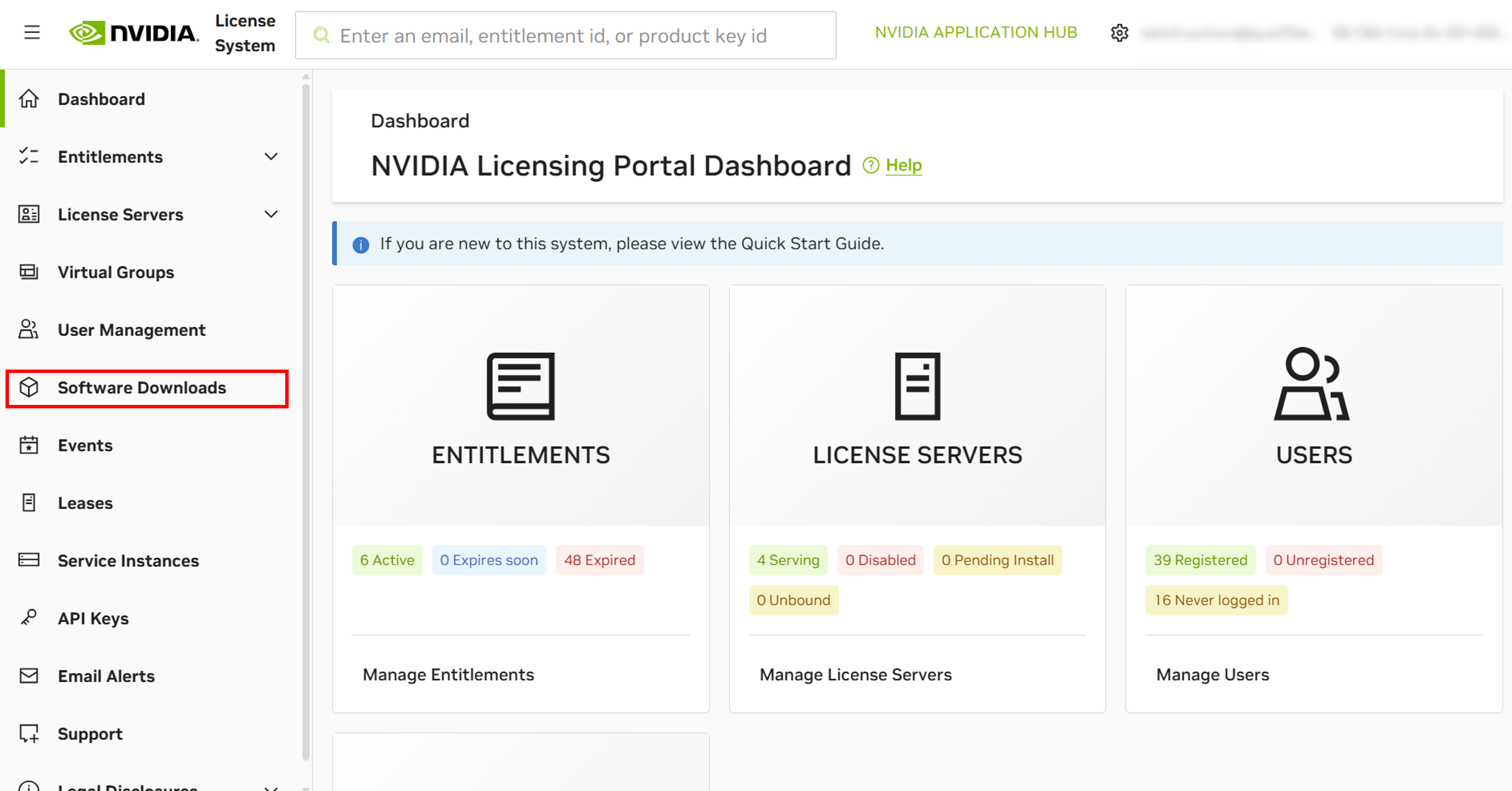Click the 0 Unbound badge
This screenshot has height=791, width=1512.
(793, 600)
